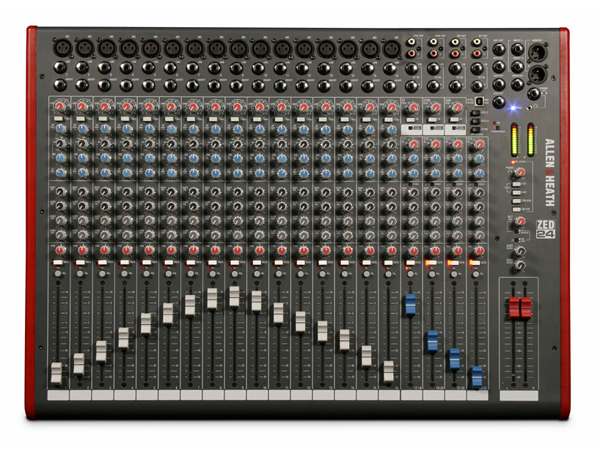Click the leftmost channel's line input jack

pos(60,67)
